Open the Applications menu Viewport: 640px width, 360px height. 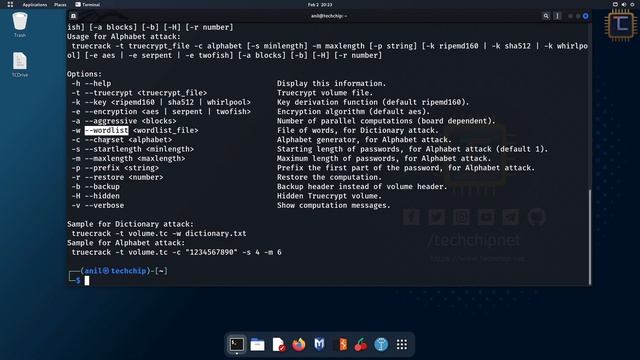pos(35,4)
